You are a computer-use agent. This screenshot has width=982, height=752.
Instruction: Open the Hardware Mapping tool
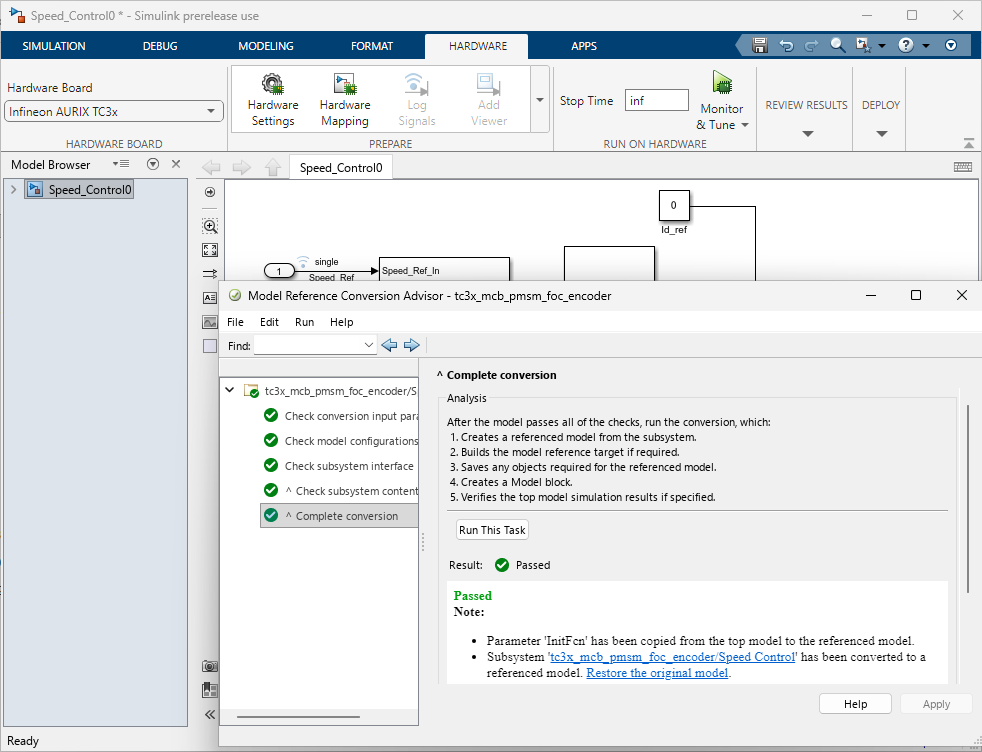(x=345, y=98)
